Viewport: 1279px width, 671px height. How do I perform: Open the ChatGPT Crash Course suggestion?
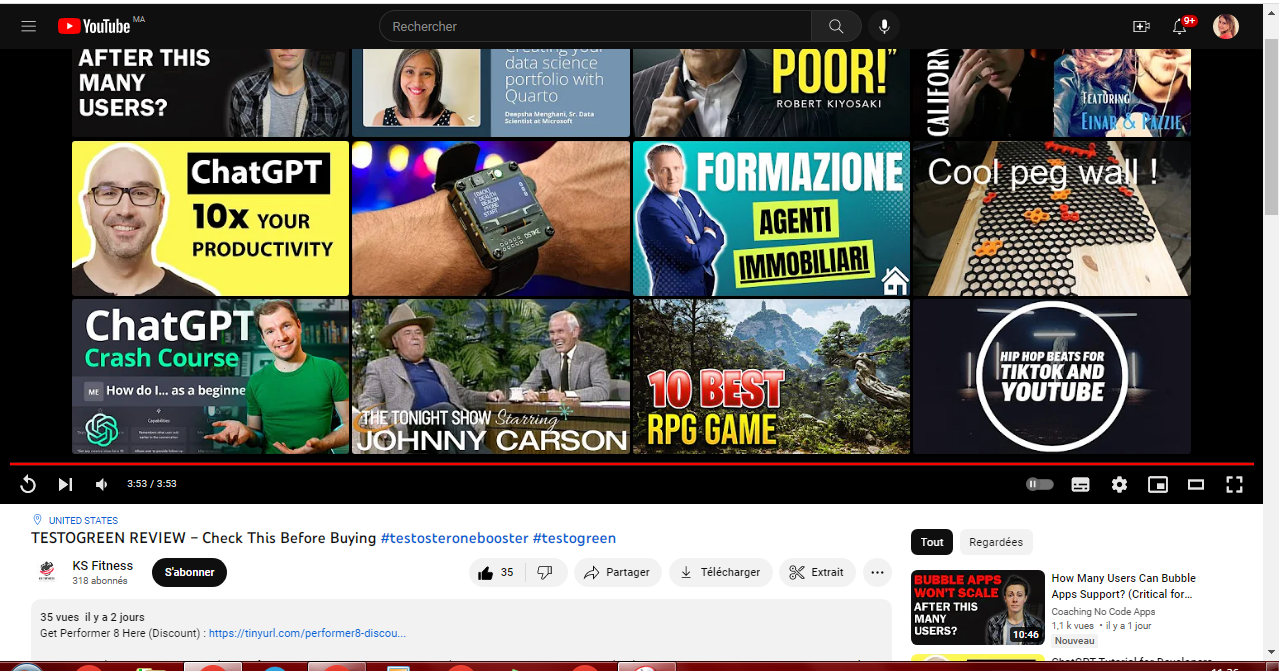(210, 376)
